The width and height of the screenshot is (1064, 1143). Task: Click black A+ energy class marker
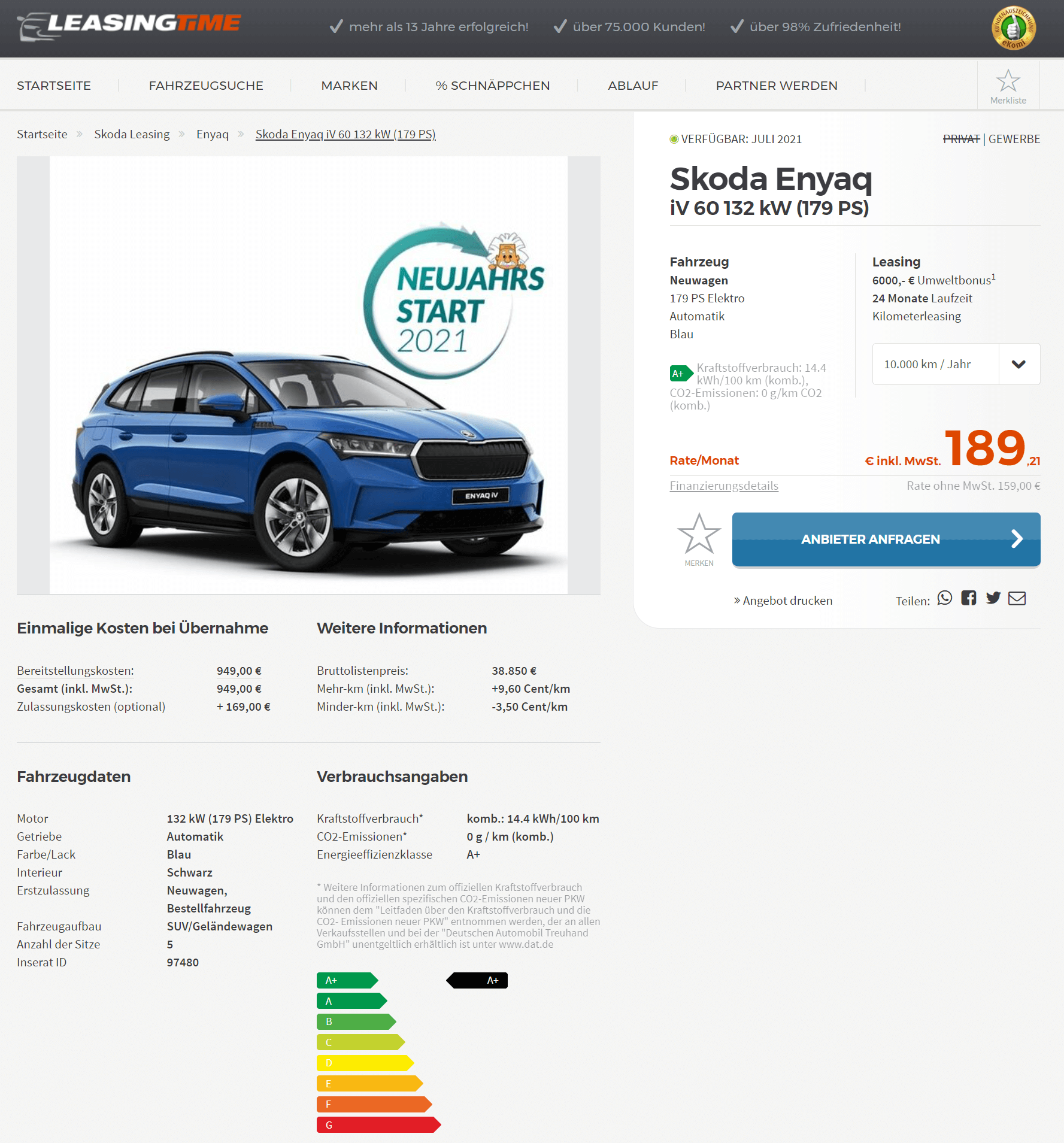coord(477,980)
